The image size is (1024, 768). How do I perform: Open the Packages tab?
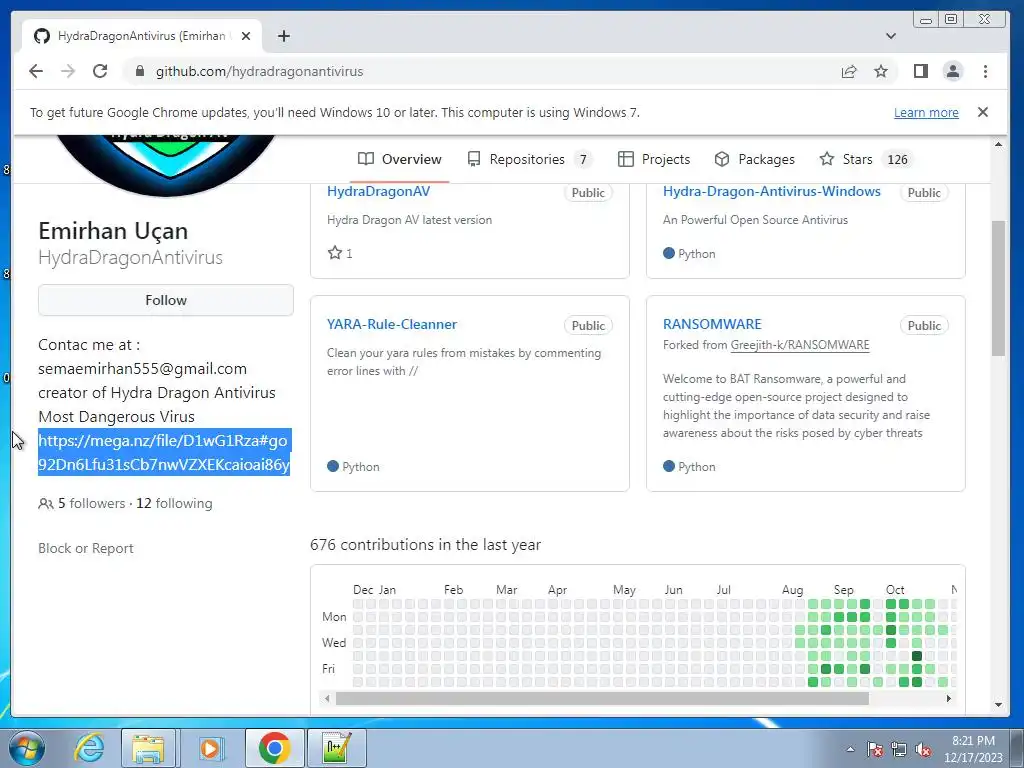click(x=754, y=159)
